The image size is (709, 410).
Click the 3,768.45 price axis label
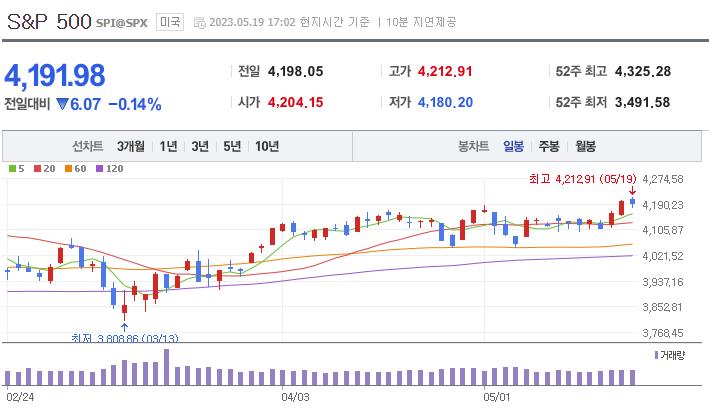point(662,333)
